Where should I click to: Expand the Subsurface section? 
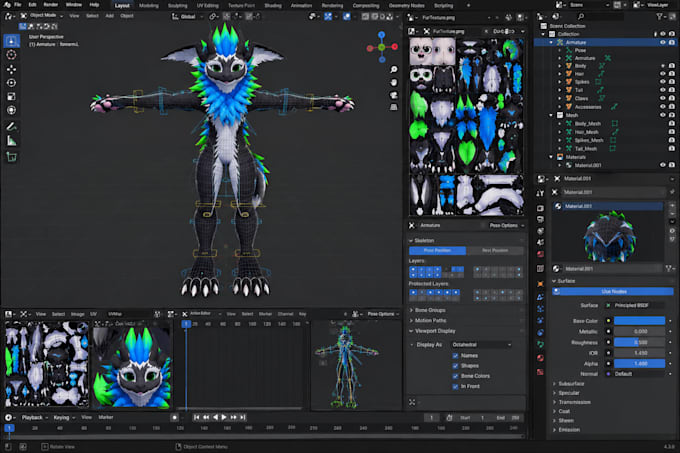(x=569, y=384)
